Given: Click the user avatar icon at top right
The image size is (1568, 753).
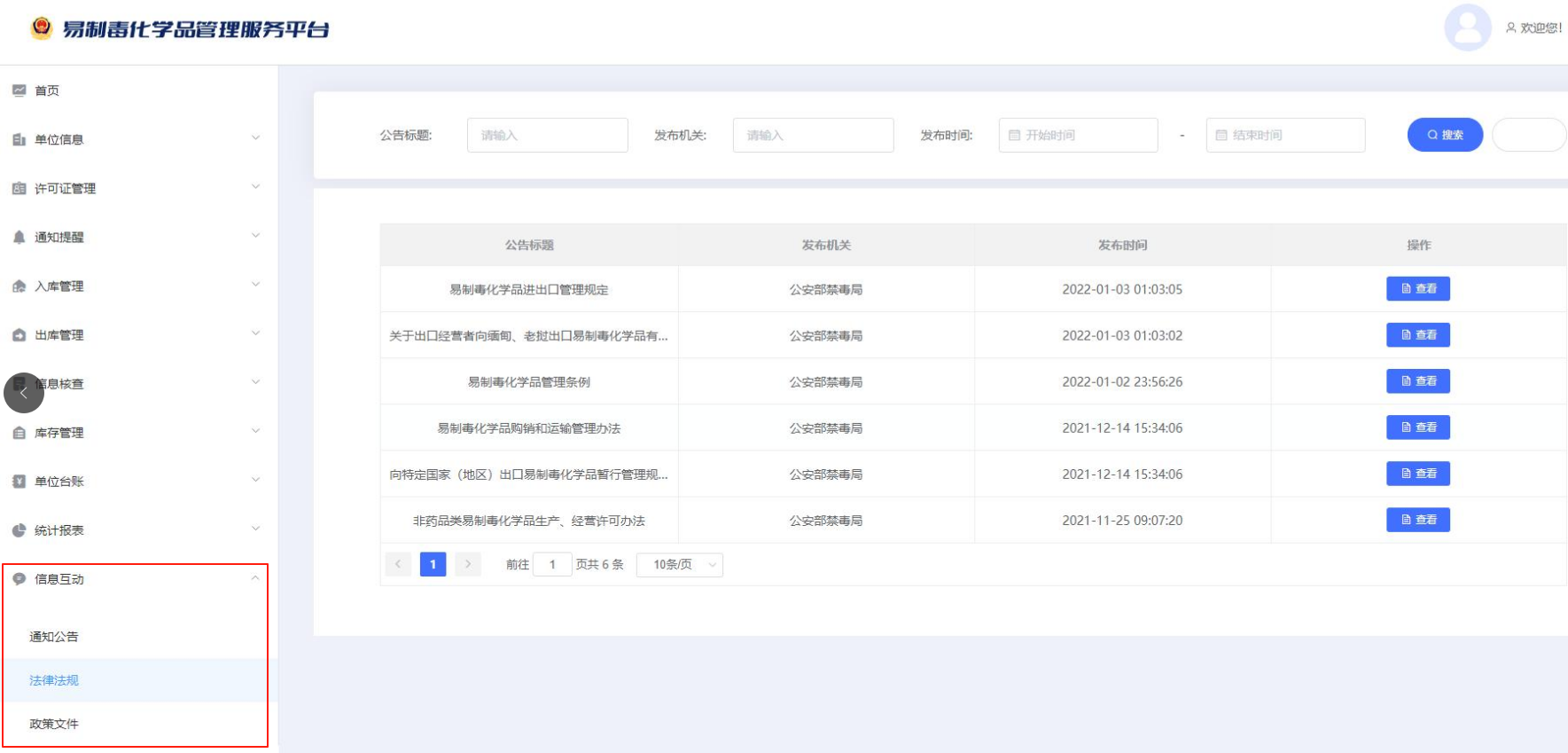Looking at the screenshot, I should (x=1468, y=27).
